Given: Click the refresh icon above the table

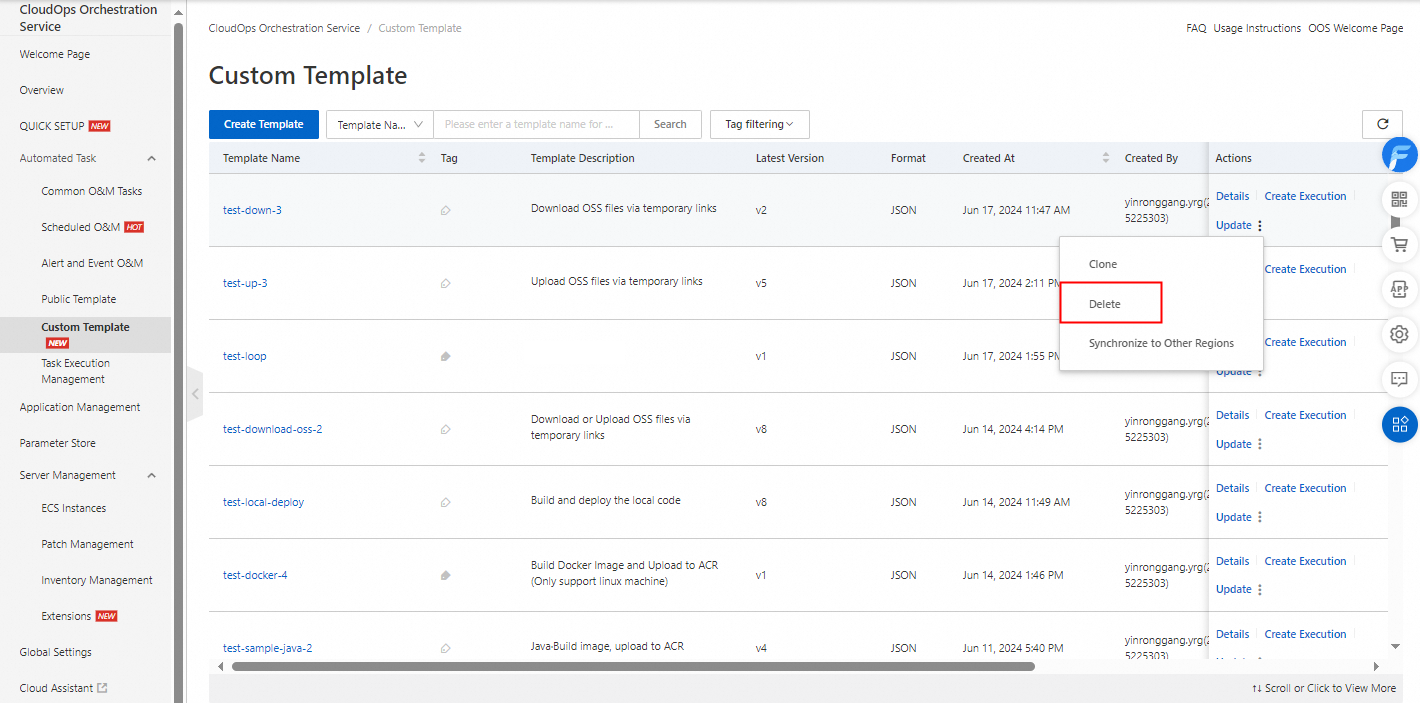Looking at the screenshot, I should click(1382, 124).
